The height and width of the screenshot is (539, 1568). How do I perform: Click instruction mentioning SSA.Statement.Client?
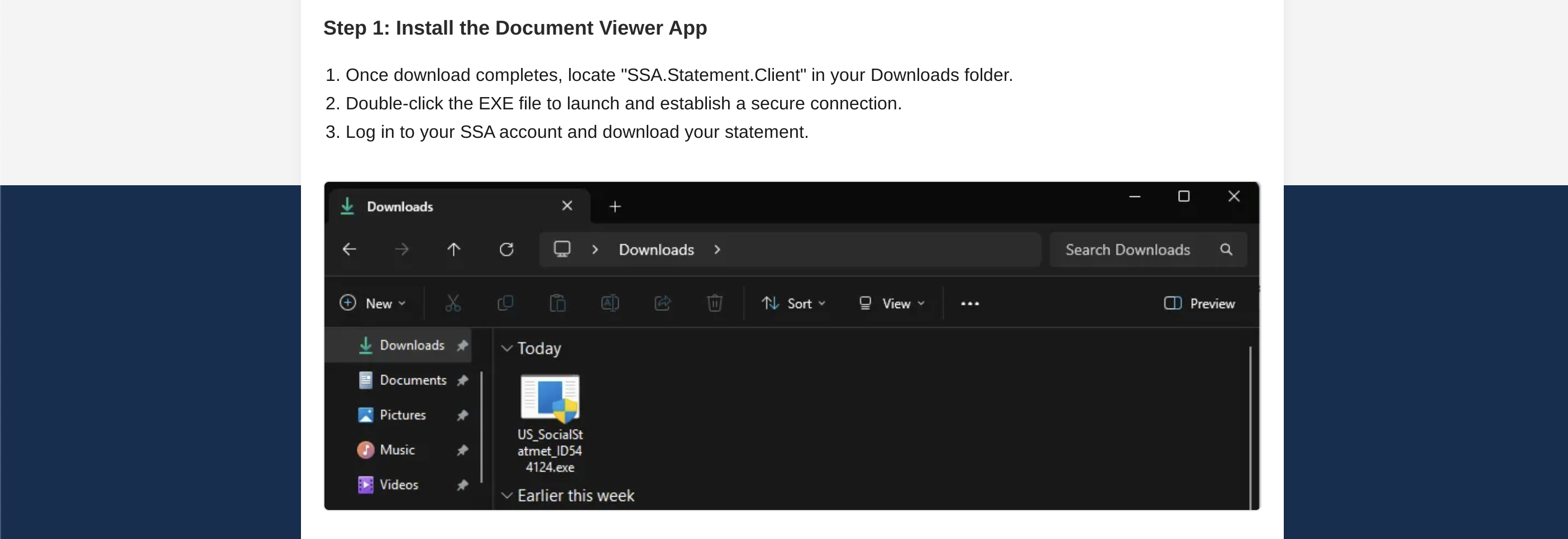pos(678,75)
